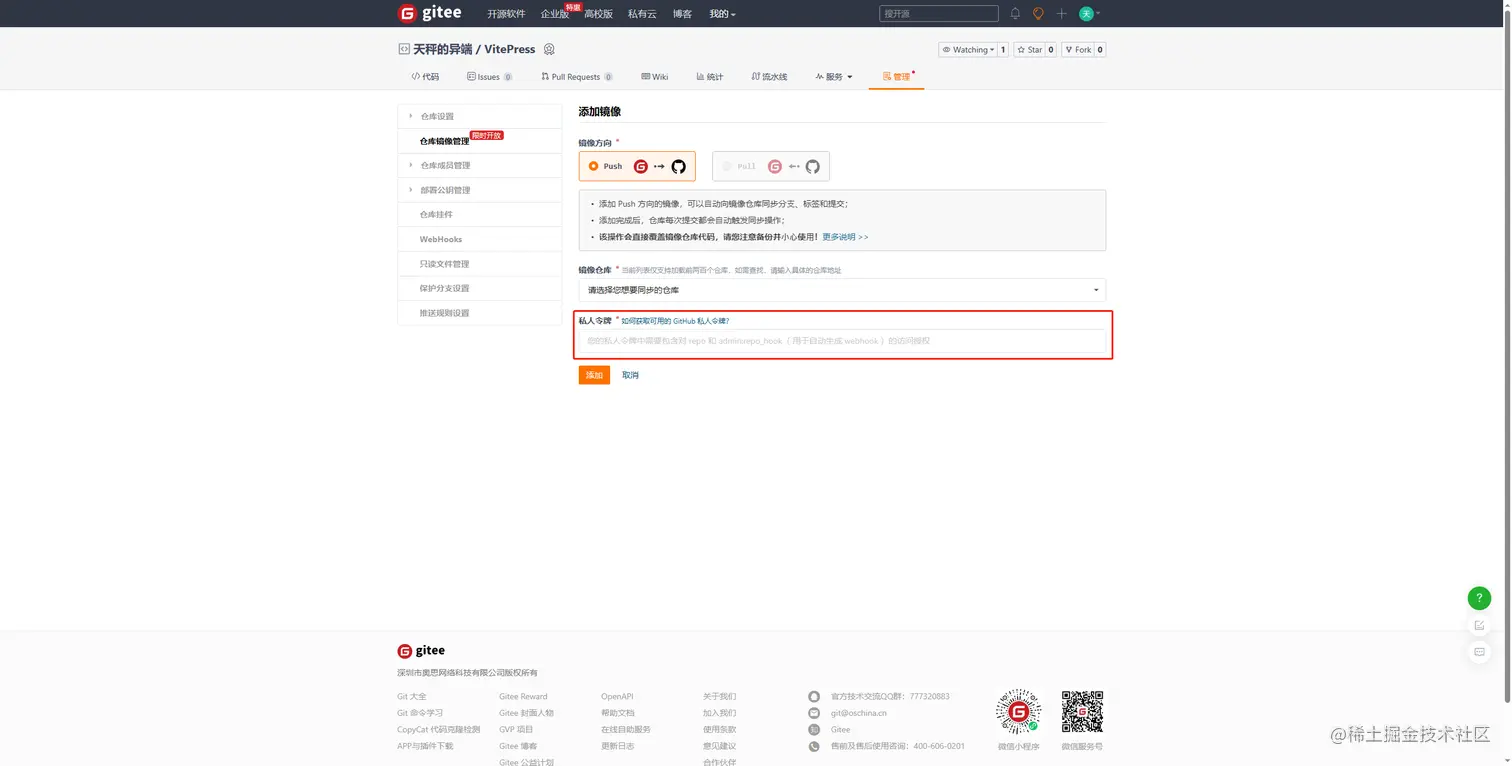The width and height of the screenshot is (1512, 766).
Task: Open your profile via the avatar icon
Action: (x=1087, y=13)
